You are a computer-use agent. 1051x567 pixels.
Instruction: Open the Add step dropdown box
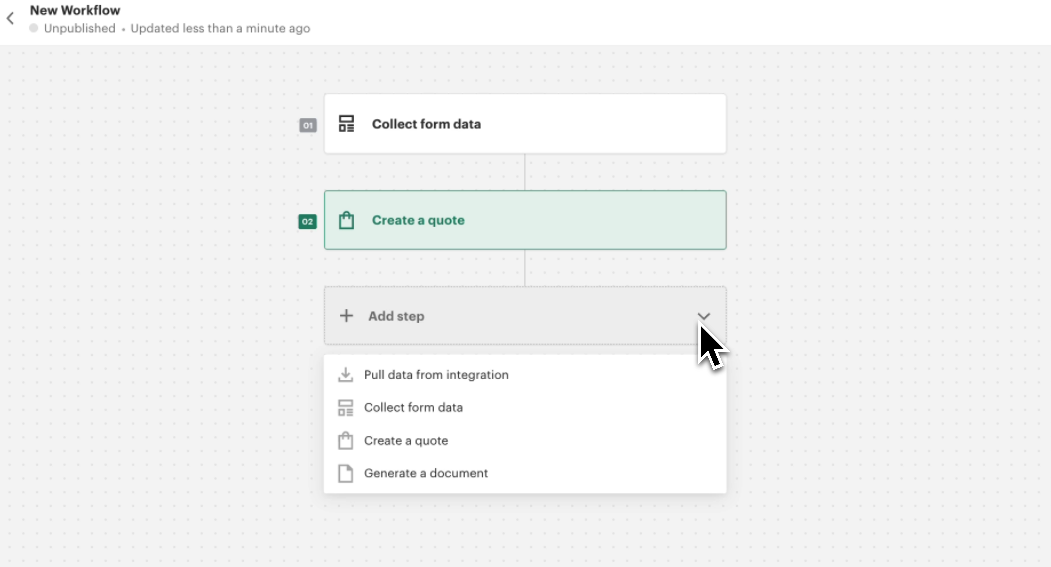point(525,316)
